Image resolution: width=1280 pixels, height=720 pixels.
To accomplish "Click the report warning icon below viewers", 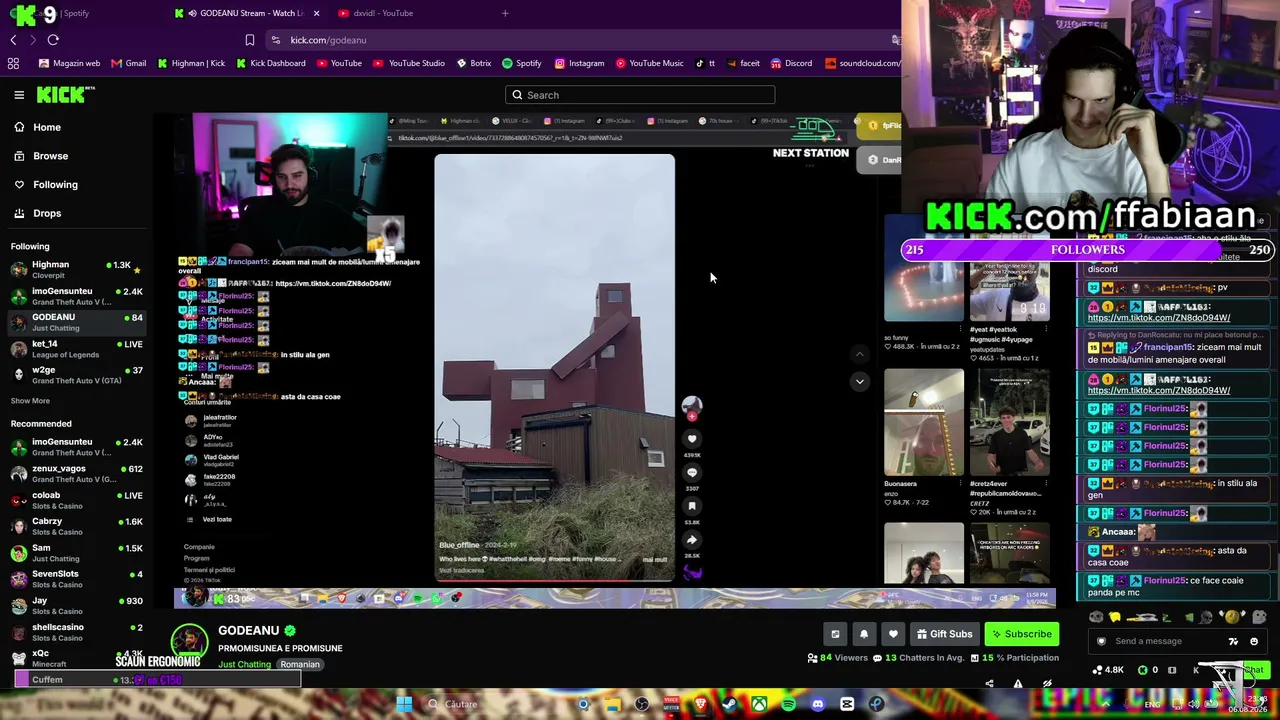I will (x=1018, y=684).
